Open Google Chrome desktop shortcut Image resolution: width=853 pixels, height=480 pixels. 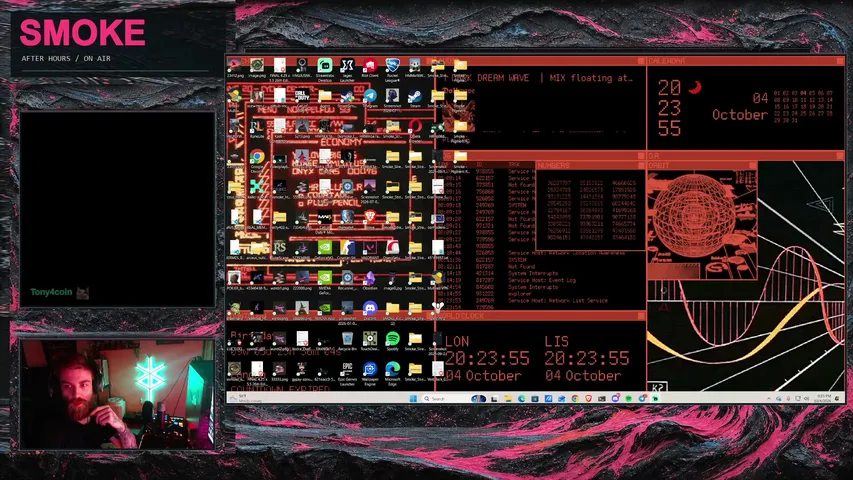(x=257, y=160)
